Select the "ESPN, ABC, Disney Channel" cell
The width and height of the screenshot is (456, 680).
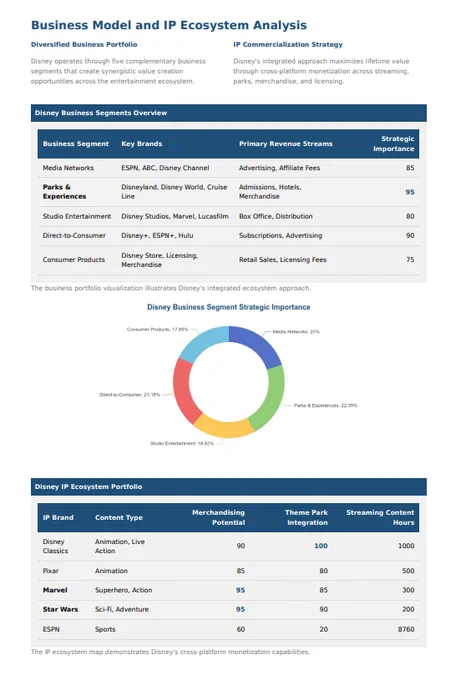tap(165, 168)
